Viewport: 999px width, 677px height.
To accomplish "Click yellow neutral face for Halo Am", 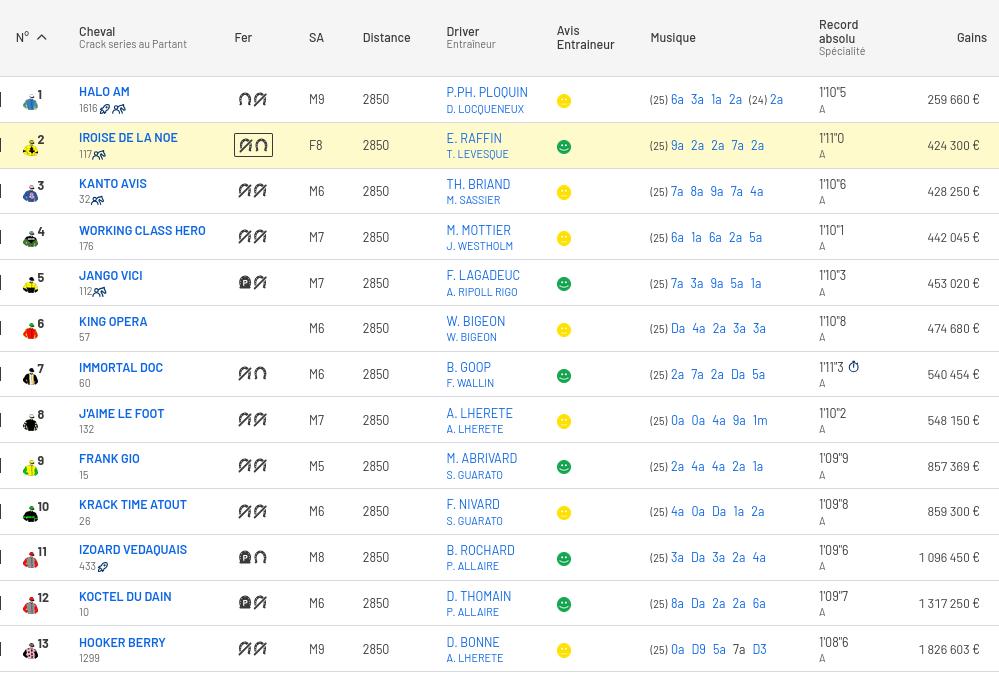I will point(564,101).
